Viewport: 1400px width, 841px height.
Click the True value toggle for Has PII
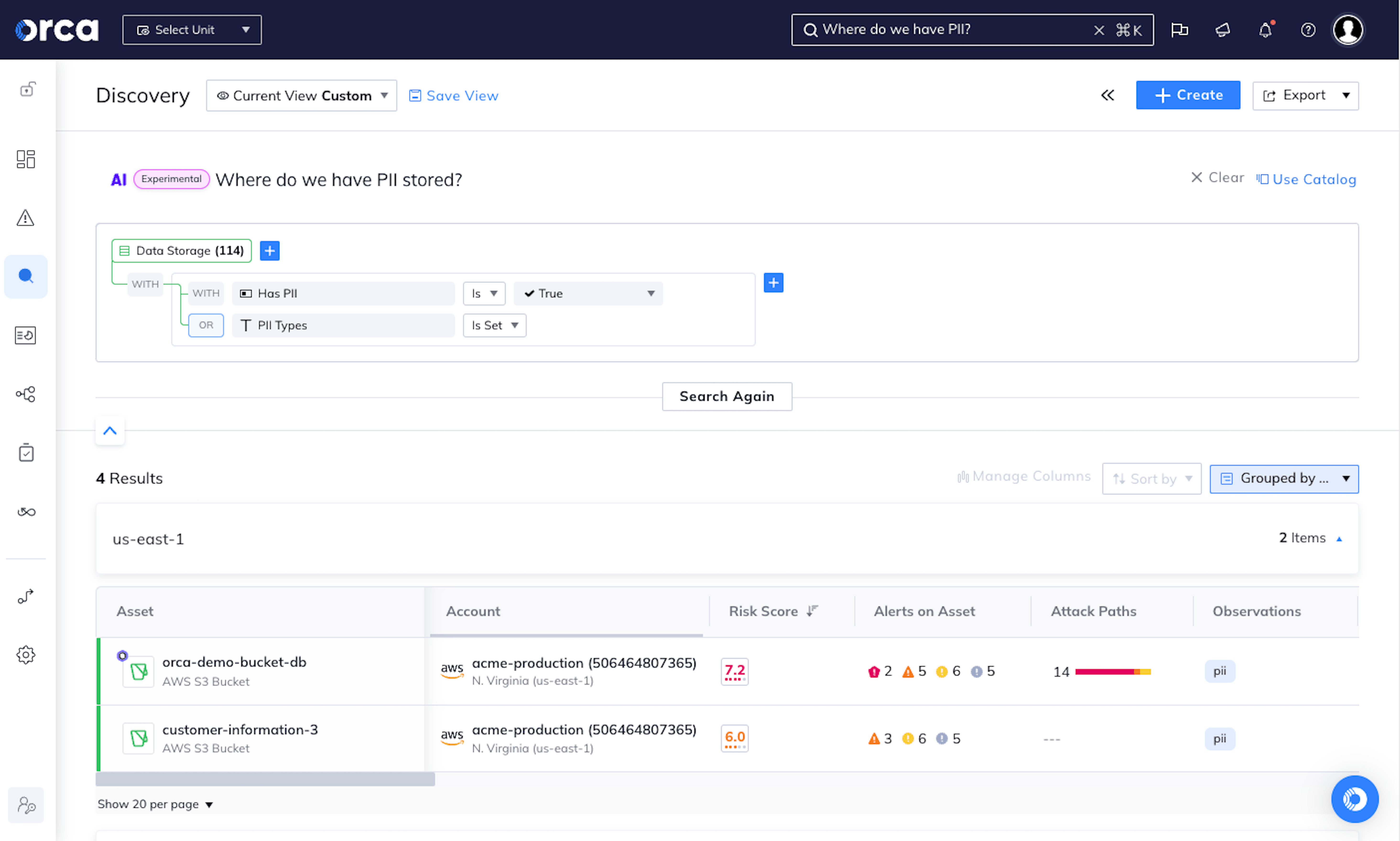[588, 293]
